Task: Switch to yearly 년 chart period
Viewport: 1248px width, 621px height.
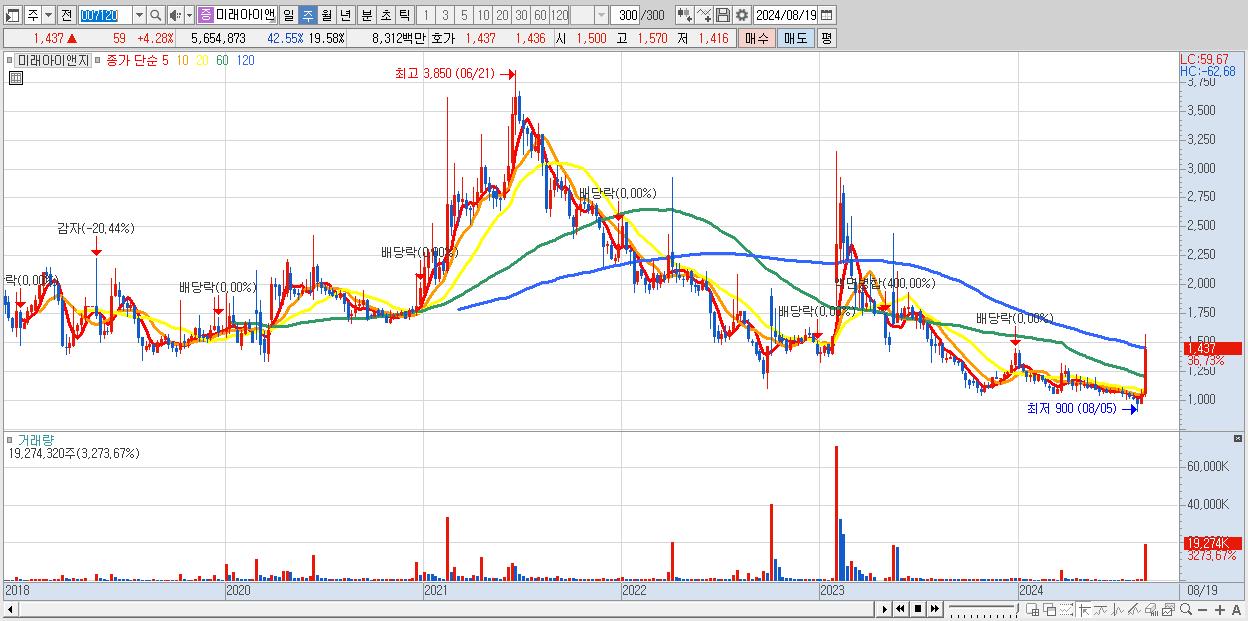Action: pyautogui.click(x=345, y=15)
